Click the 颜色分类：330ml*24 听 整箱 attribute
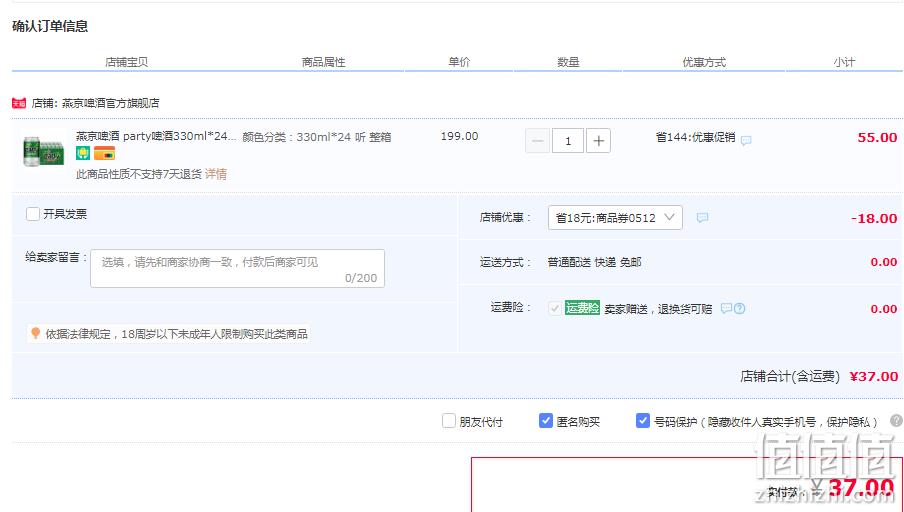This screenshot has width=904, height=512. coord(317,137)
